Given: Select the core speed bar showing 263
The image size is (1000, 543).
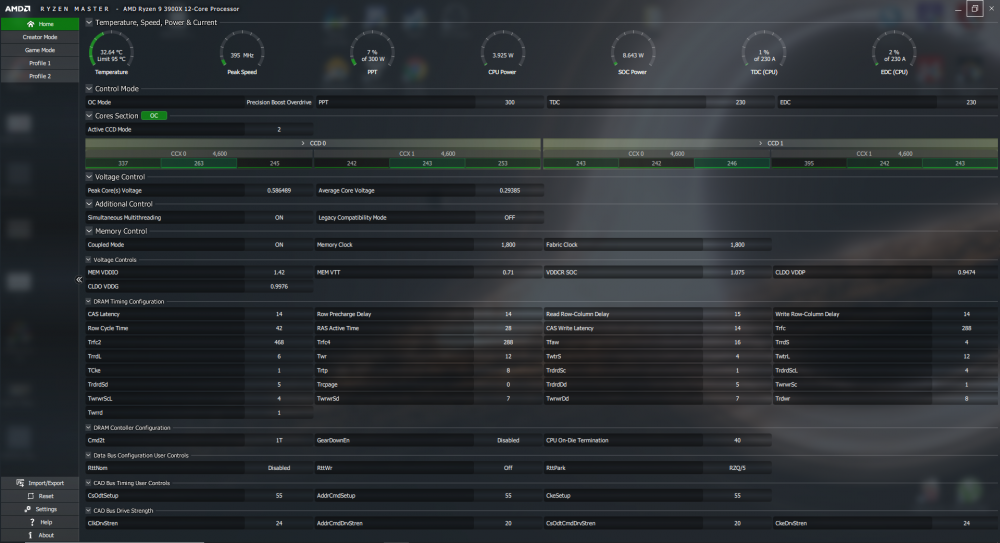Looking at the screenshot, I should (x=199, y=163).
